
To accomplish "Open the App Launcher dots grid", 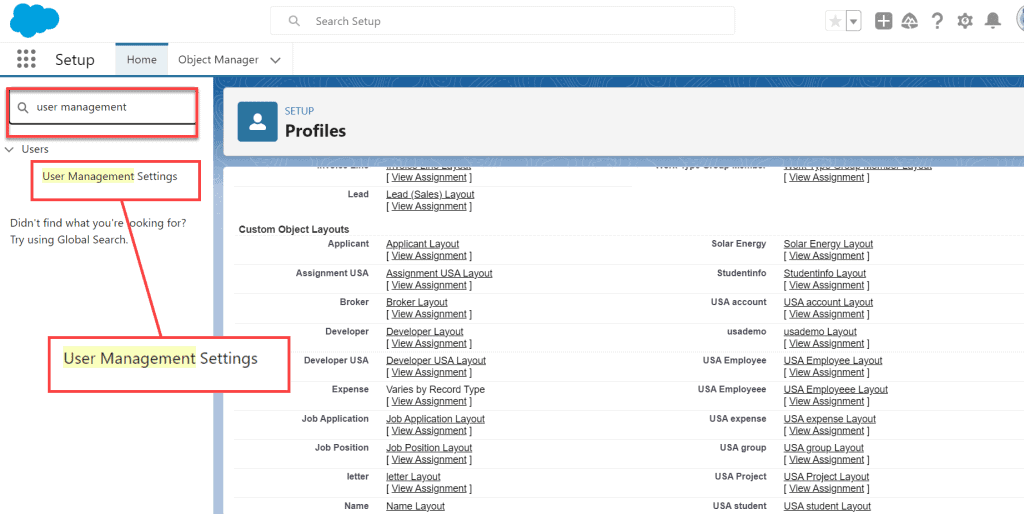I will 26,59.
